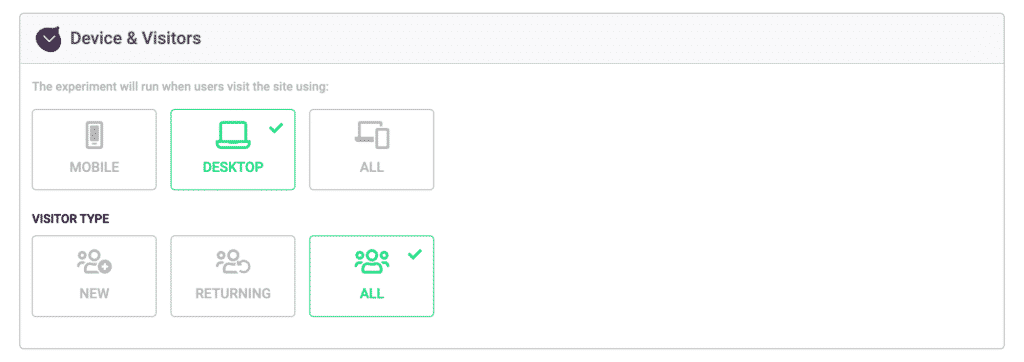The width and height of the screenshot is (1024, 362).
Task: Select the green all visitors group icon
Action: [x=372, y=261]
